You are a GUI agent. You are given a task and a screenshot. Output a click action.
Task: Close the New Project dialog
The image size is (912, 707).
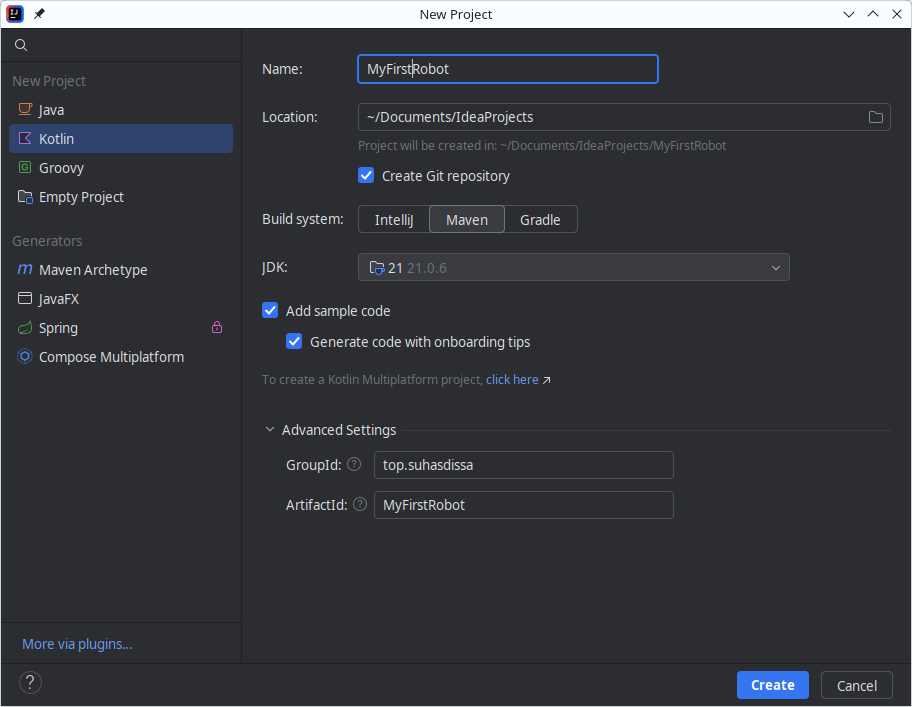(x=897, y=14)
